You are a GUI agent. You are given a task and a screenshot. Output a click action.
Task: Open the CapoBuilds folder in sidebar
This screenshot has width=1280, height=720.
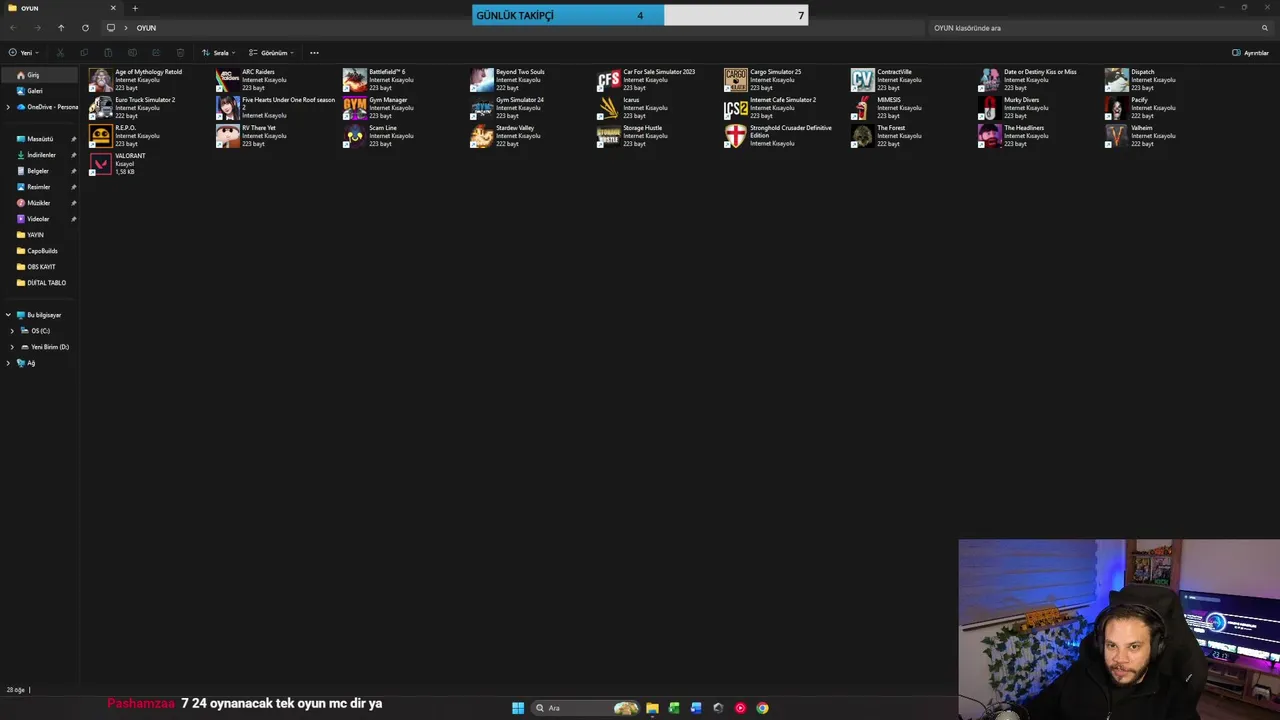[x=40, y=251]
